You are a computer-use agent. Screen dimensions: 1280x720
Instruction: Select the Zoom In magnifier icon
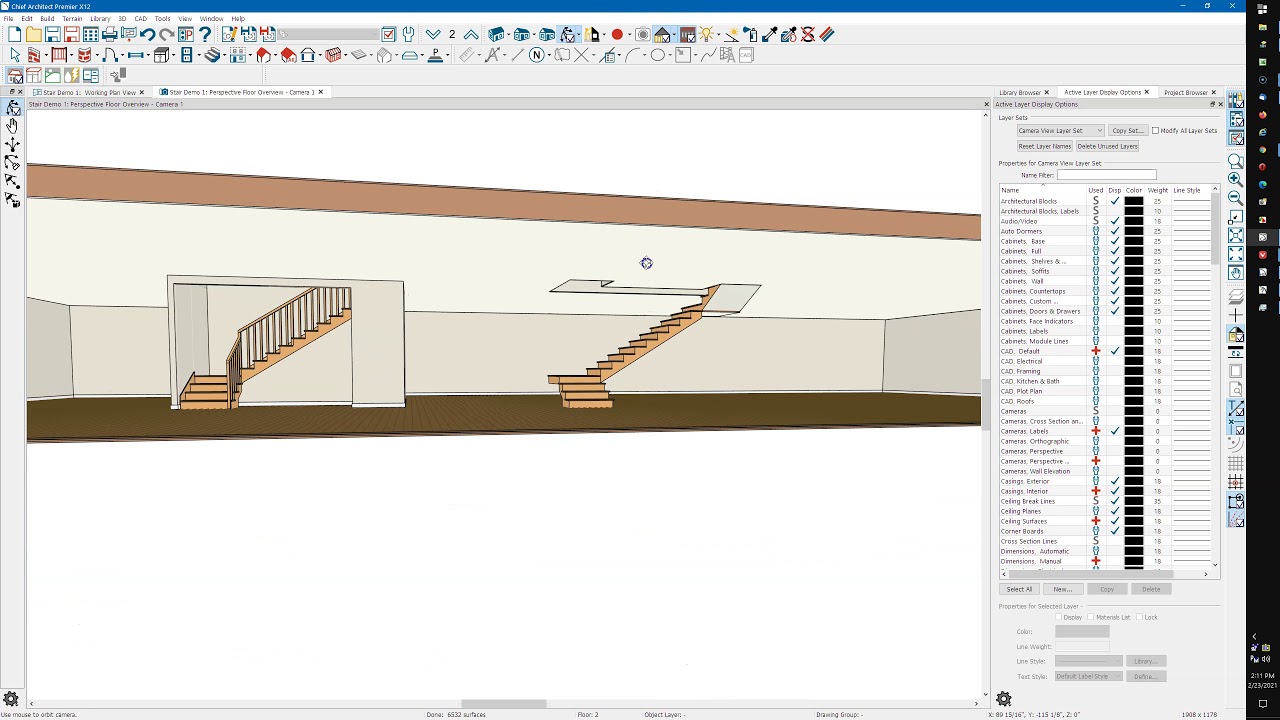click(x=1236, y=179)
